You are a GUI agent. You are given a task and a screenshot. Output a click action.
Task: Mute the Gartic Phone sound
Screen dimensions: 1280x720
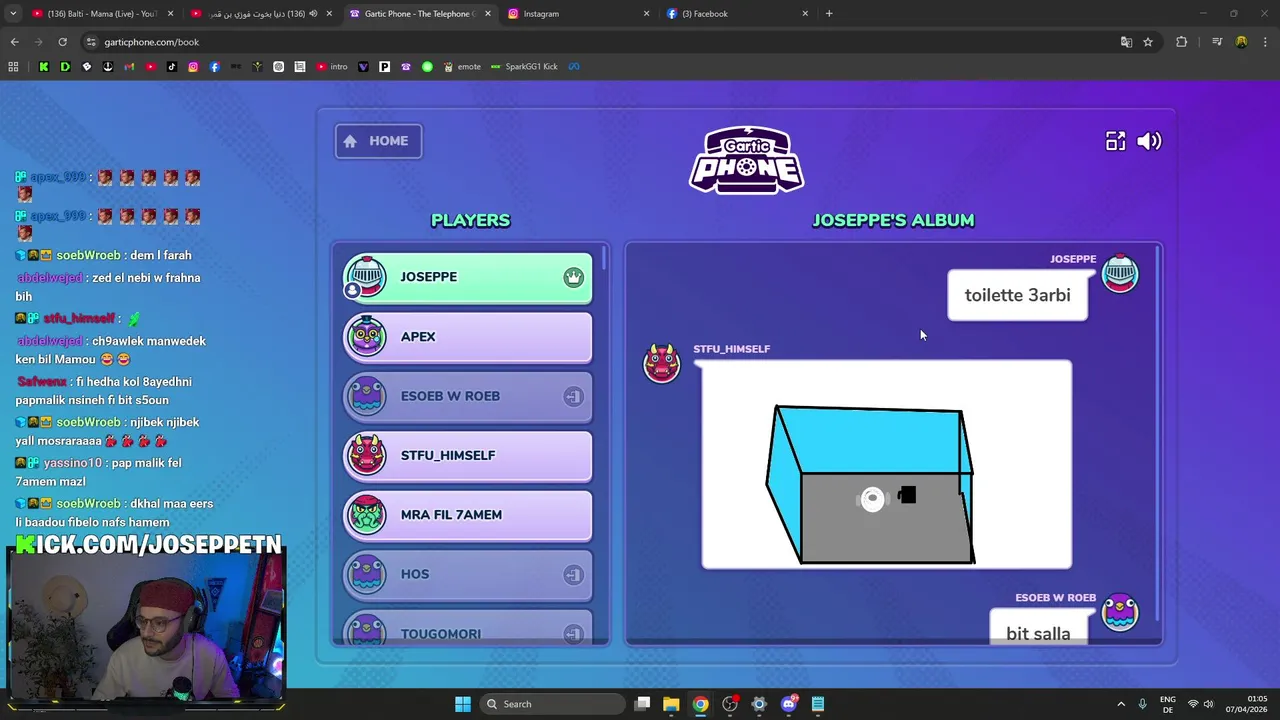[x=1149, y=141]
